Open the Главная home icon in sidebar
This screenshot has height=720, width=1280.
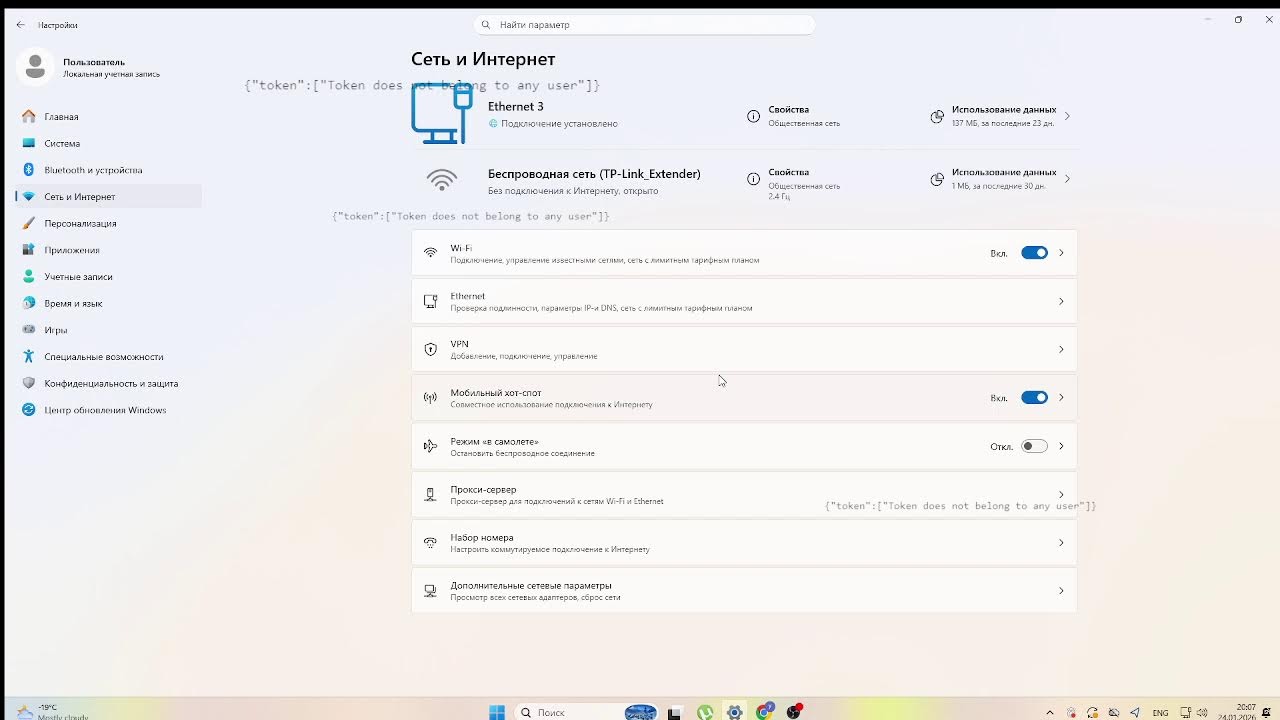[29, 117]
